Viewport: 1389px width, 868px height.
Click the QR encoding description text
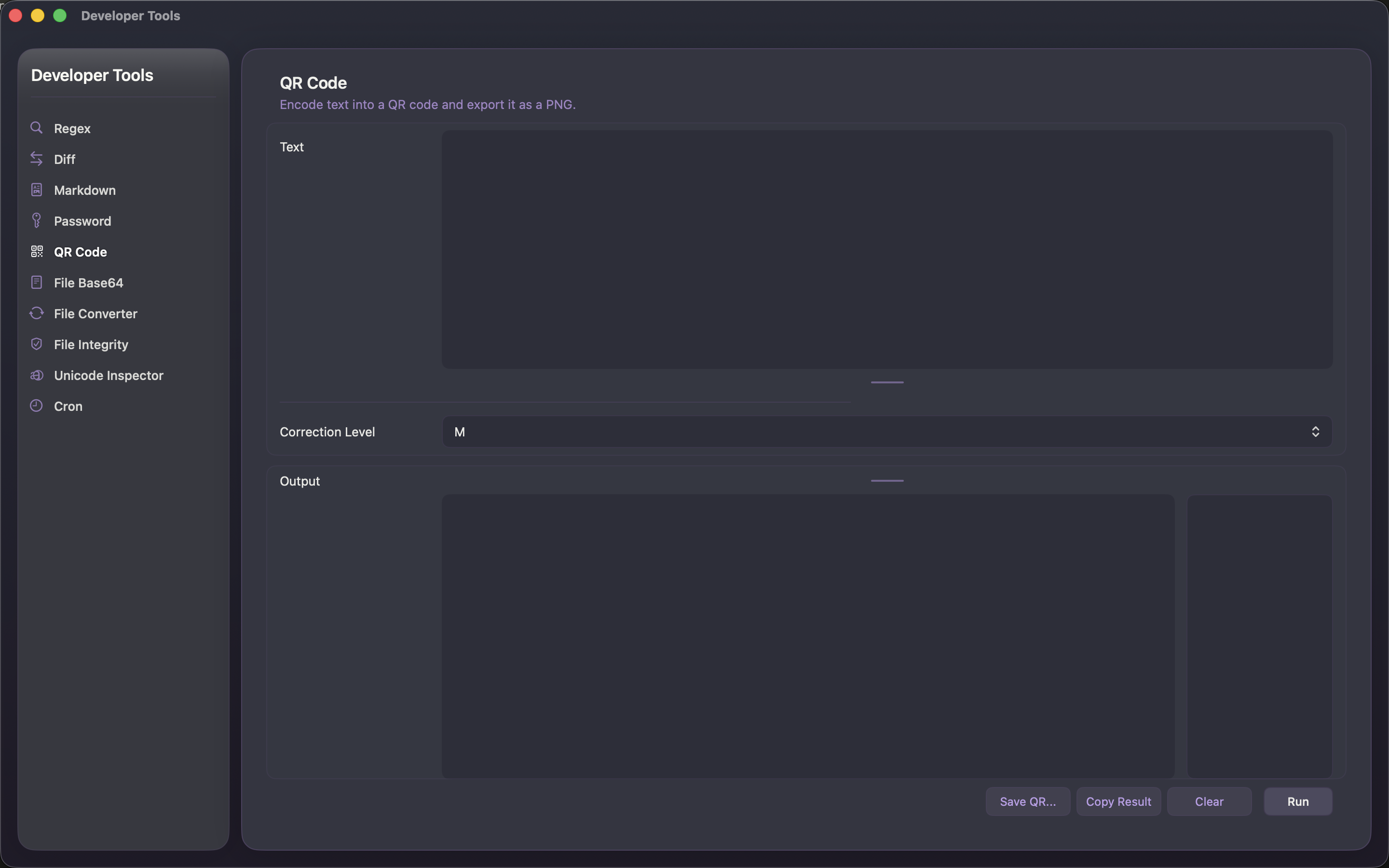coord(428,105)
